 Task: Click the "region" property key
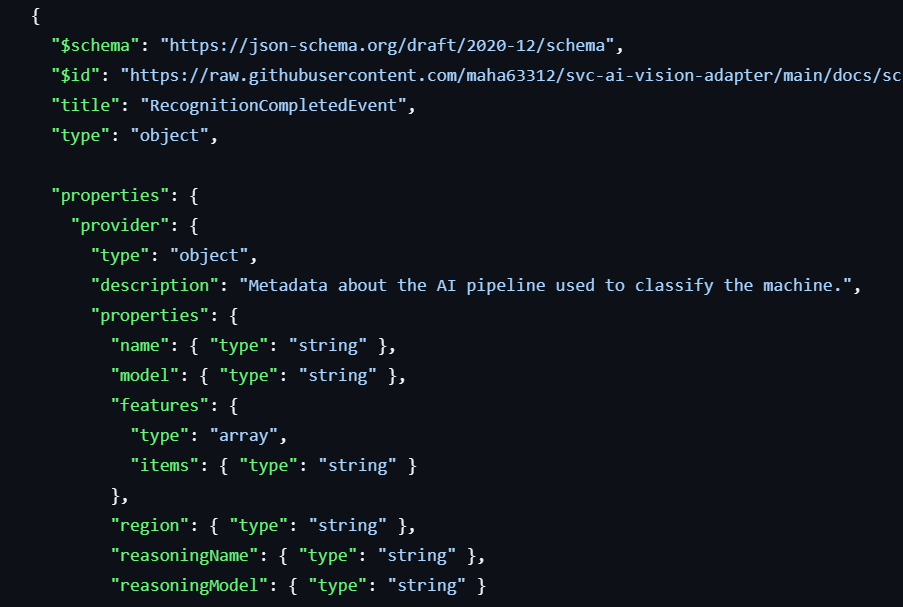(150, 525)
